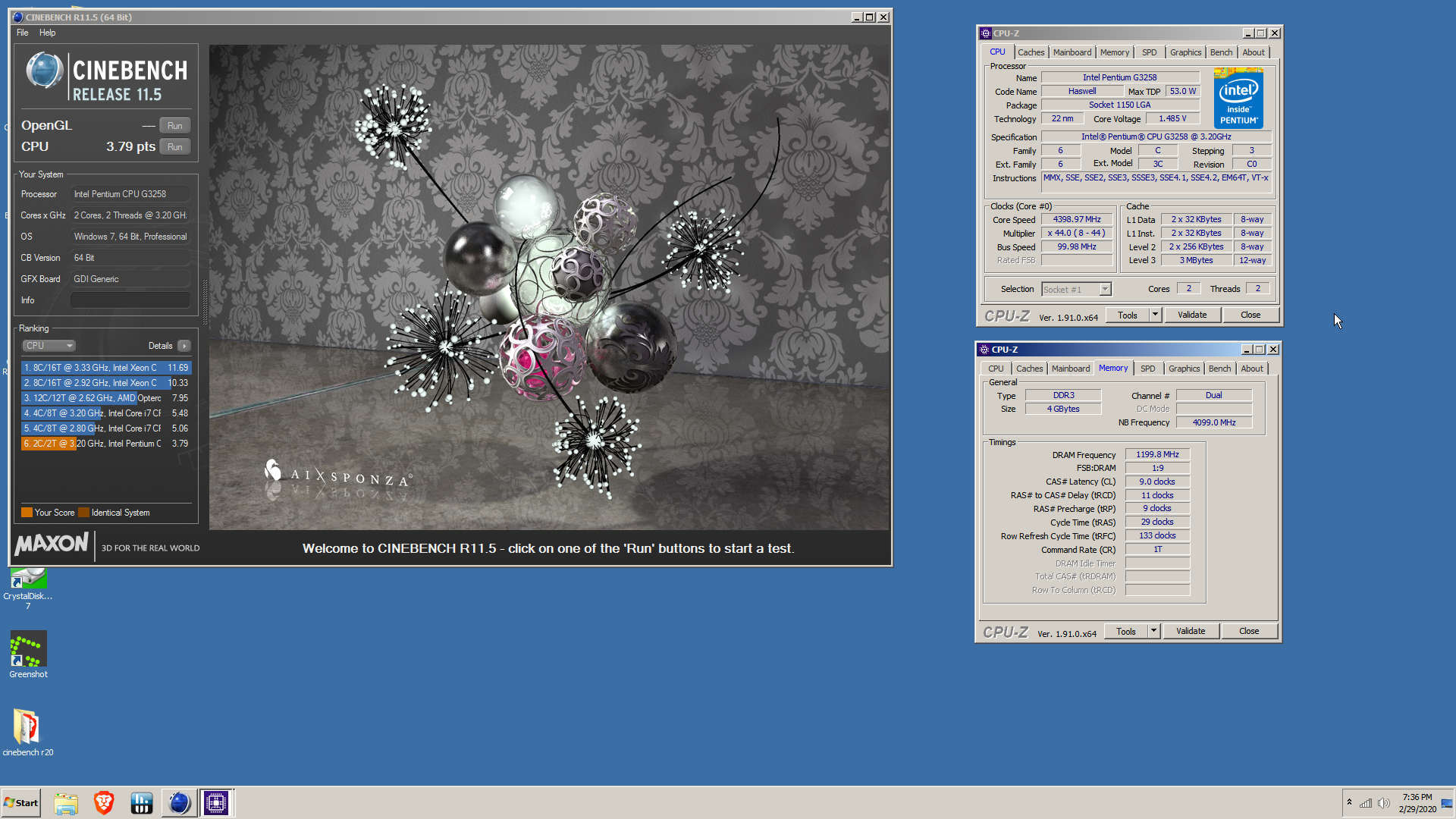Click the Identical System color swatch
The width and height of the screenshot is (1456, 819).
pyautogui.click(x=83, y=513)
